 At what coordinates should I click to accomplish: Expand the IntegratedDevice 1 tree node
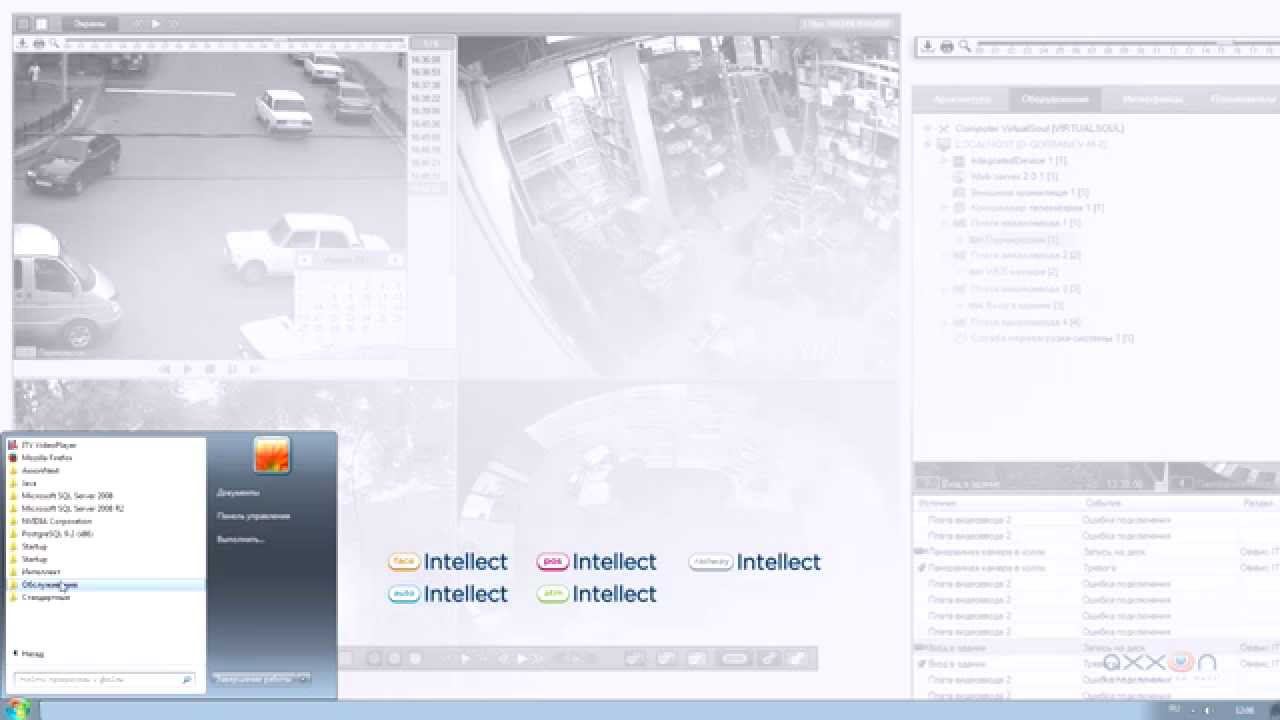pos(943,160)
